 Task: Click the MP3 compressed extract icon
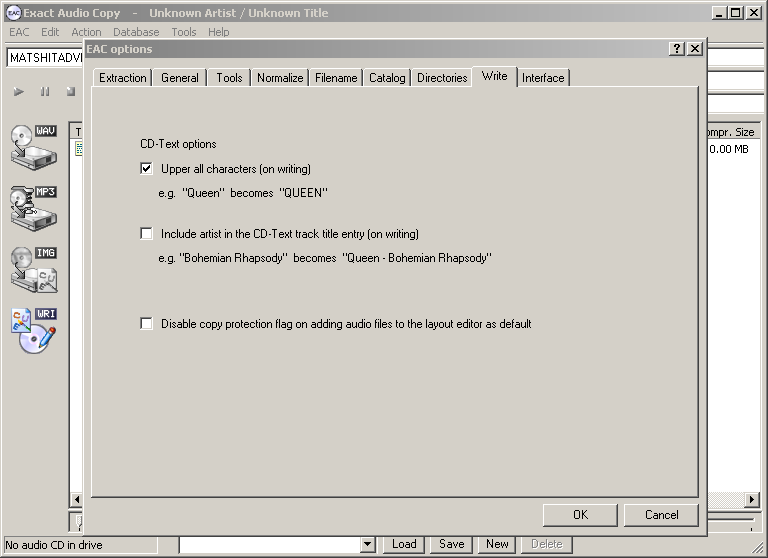(x=34, y=208)
